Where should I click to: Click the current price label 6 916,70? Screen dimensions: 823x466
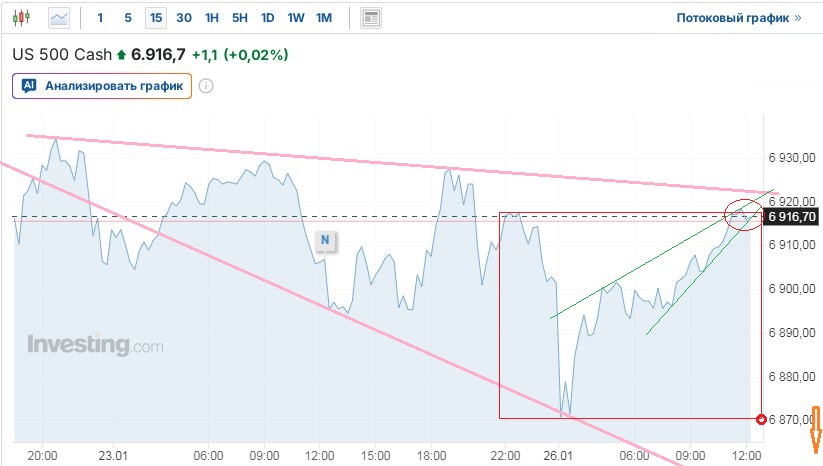[792, 217]
